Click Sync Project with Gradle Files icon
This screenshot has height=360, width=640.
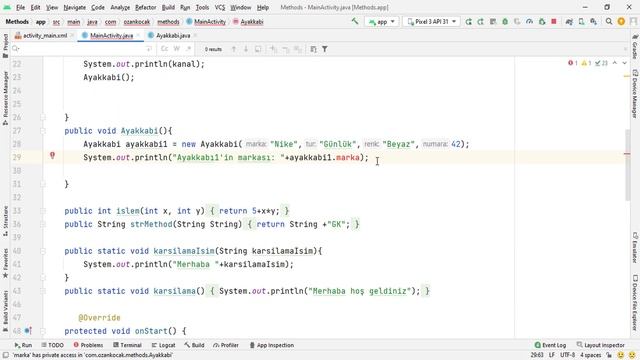pos(569,22)
